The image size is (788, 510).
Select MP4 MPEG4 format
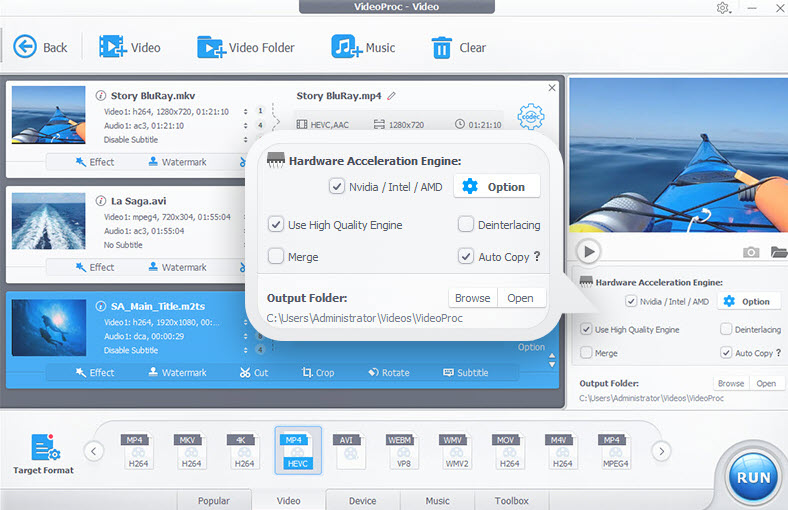pos(615,451)
